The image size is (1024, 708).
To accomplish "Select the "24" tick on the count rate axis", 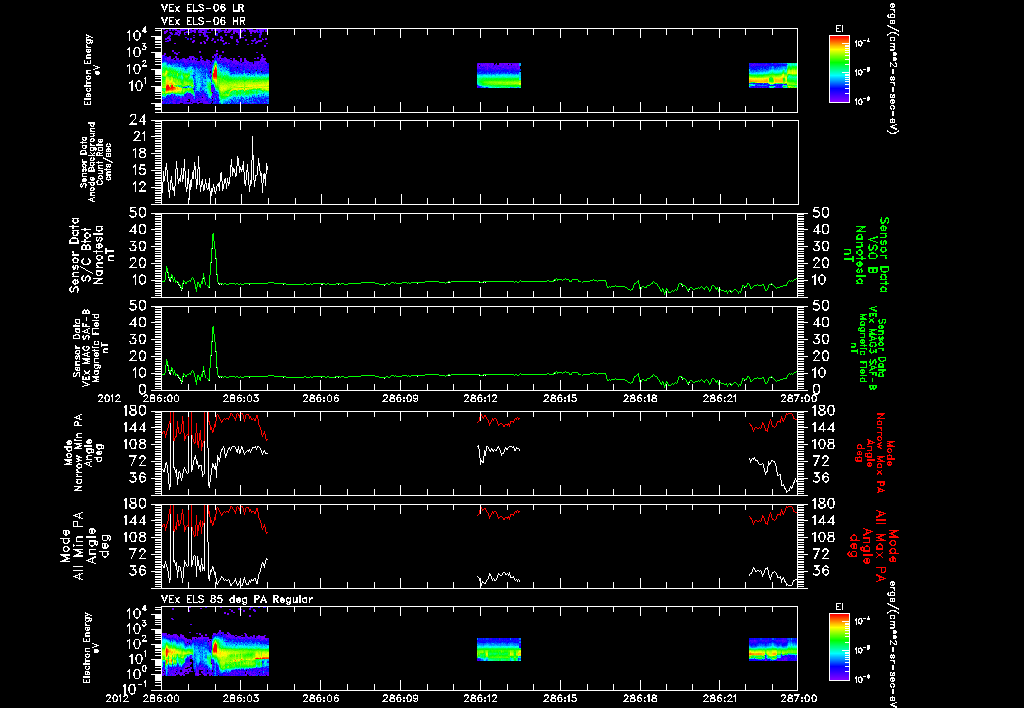I will 138,121.
